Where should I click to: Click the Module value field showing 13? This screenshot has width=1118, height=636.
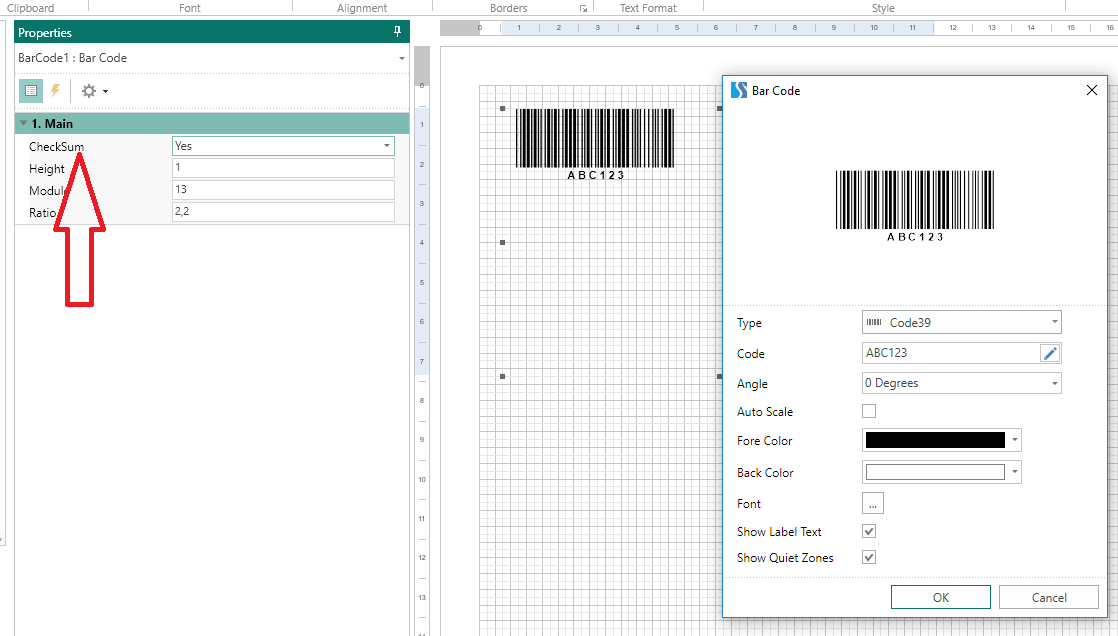[x=283, y=190]
